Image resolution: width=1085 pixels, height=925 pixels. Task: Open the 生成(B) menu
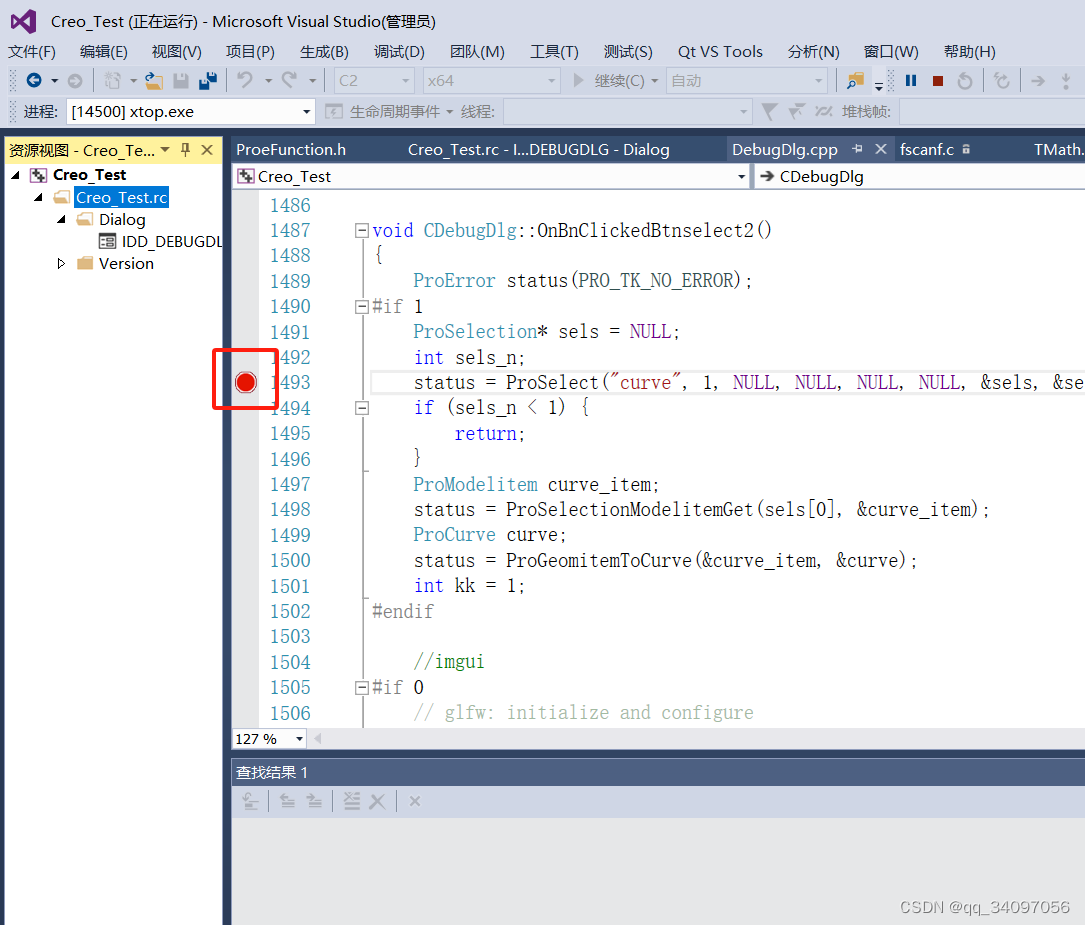pyautogui.click(x=324, y=52)
